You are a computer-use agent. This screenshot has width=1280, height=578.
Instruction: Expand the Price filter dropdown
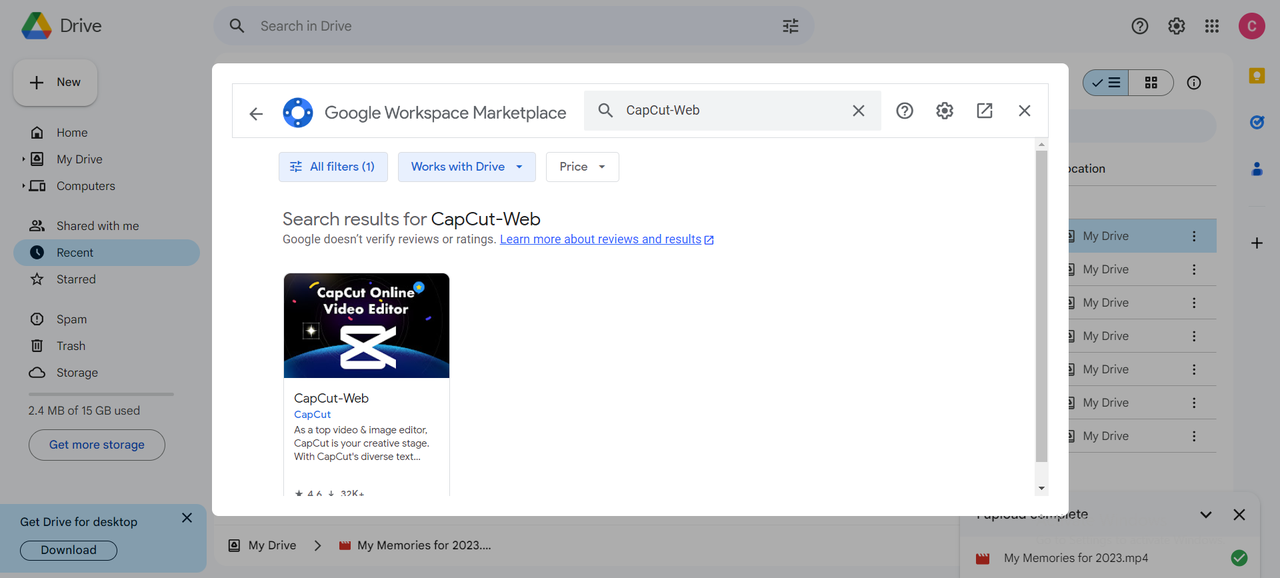(x=583, y=167)
